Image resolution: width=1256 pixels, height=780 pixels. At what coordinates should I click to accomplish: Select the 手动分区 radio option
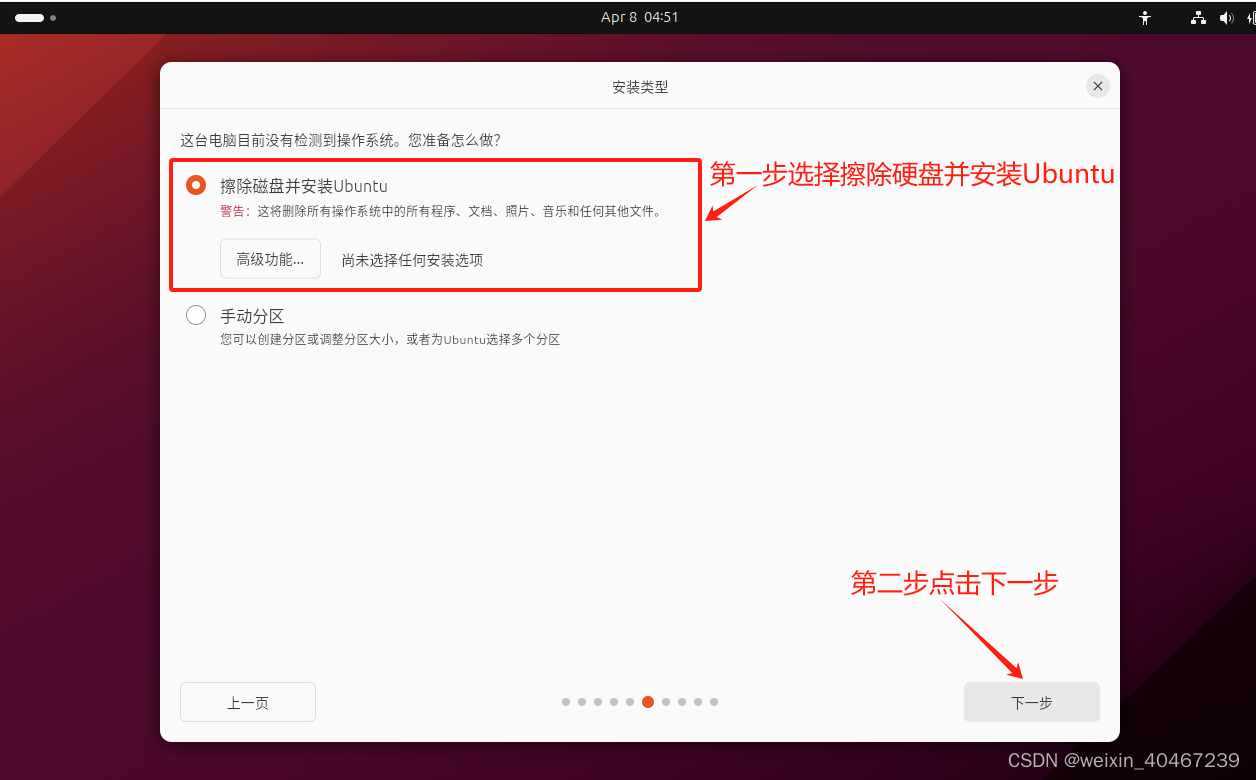196,315
